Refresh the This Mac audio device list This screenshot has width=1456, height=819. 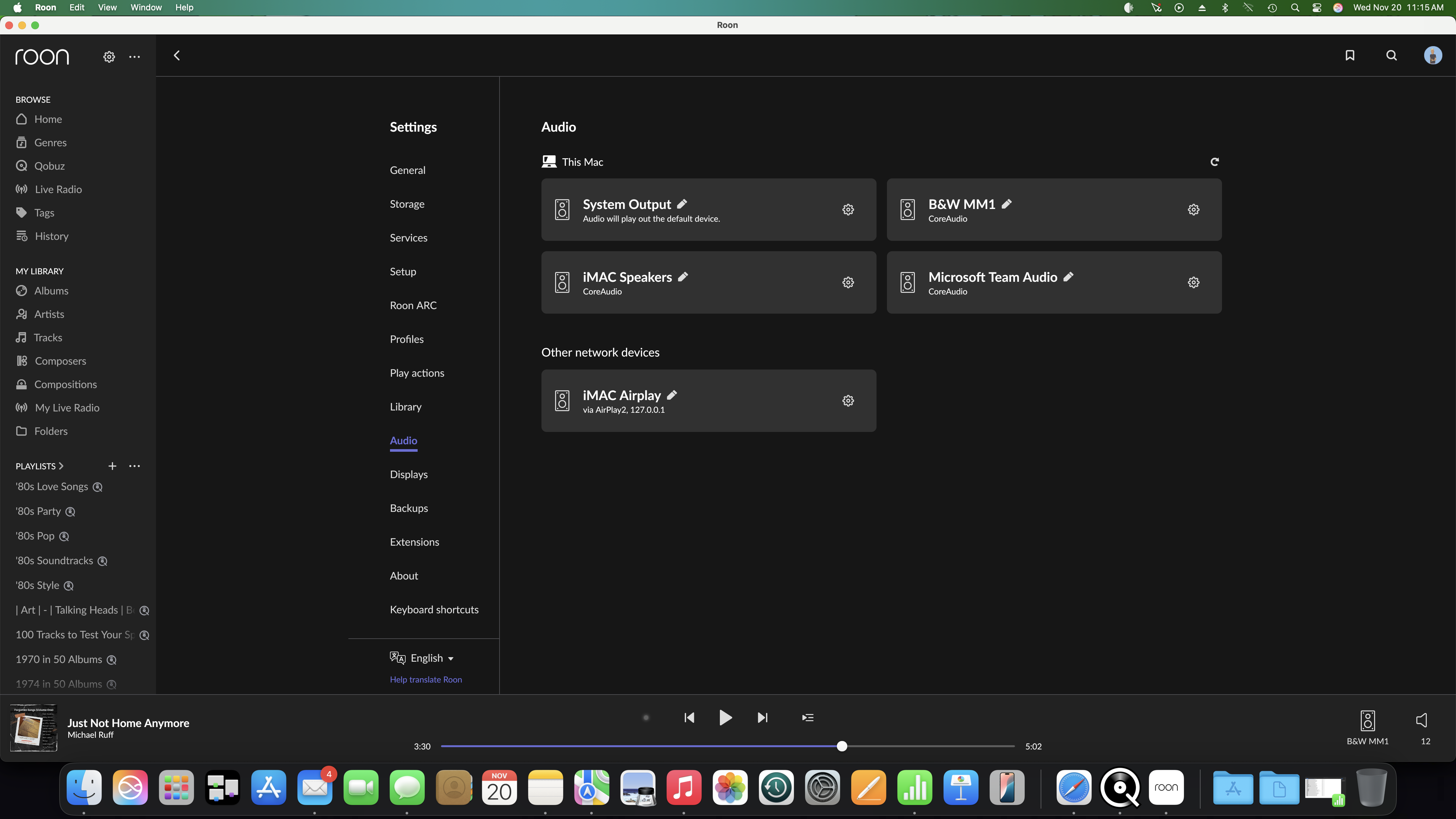(x=1215, y=162)
